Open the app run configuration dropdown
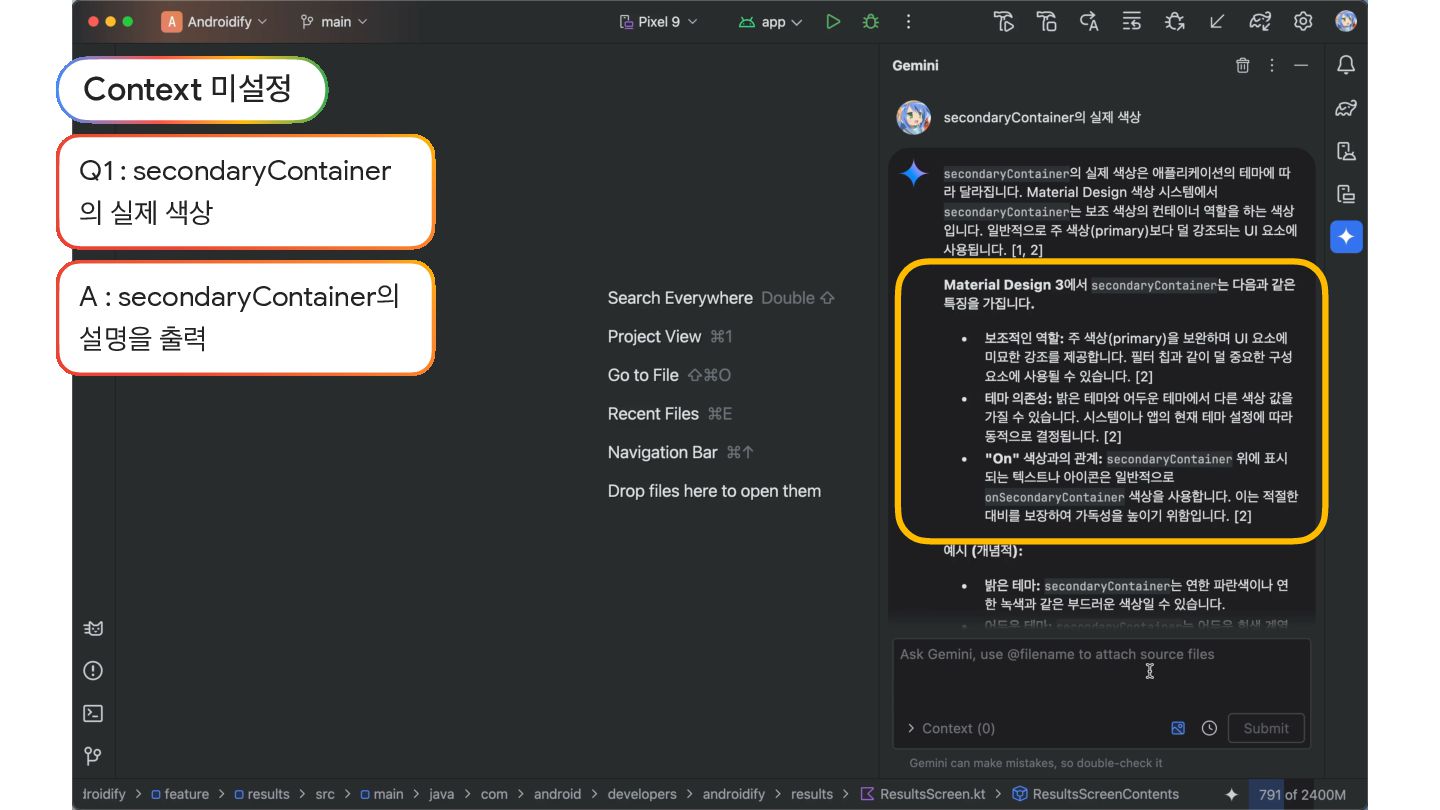 (770, 21)
